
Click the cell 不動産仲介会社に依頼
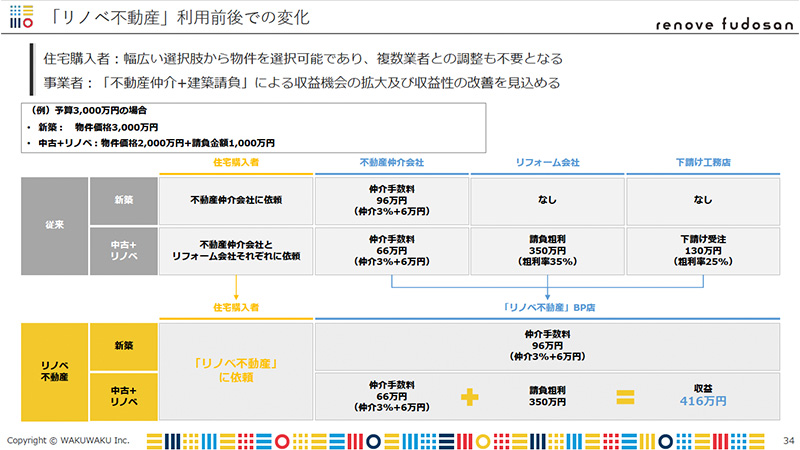(x=236, y=201)
